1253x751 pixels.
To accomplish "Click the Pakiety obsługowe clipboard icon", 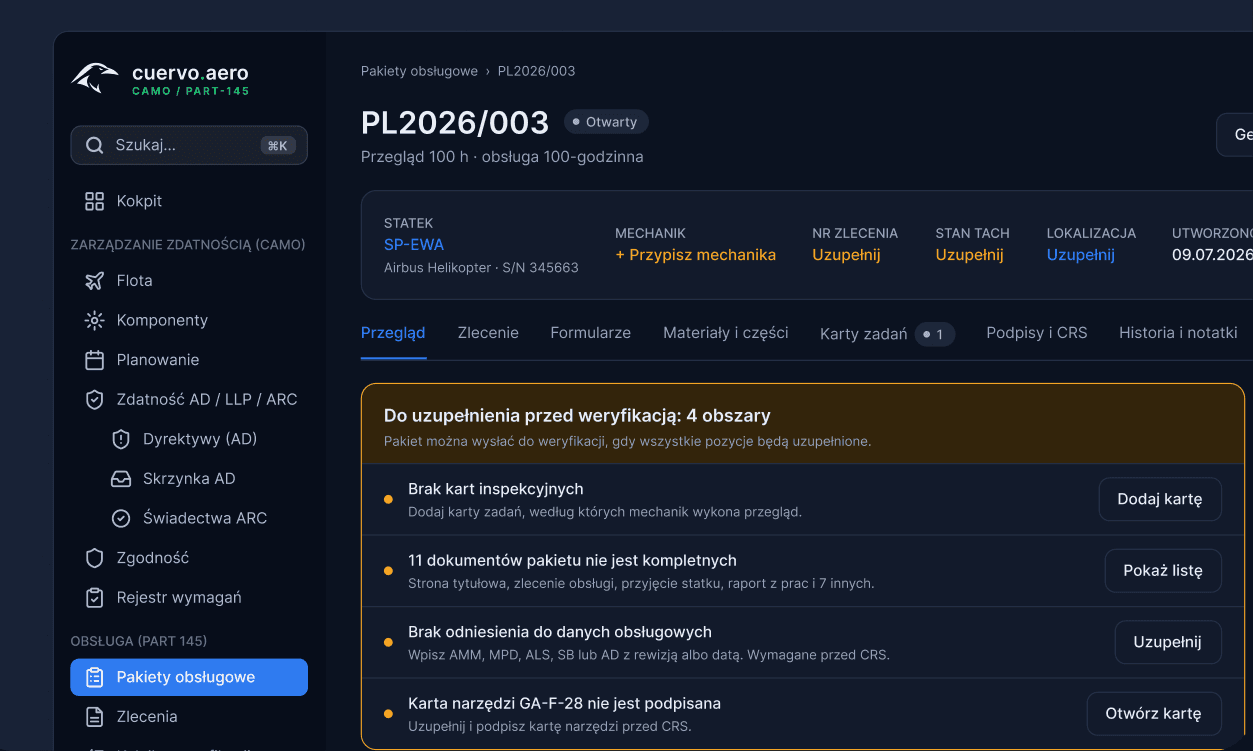I will [x=95, y=677].
